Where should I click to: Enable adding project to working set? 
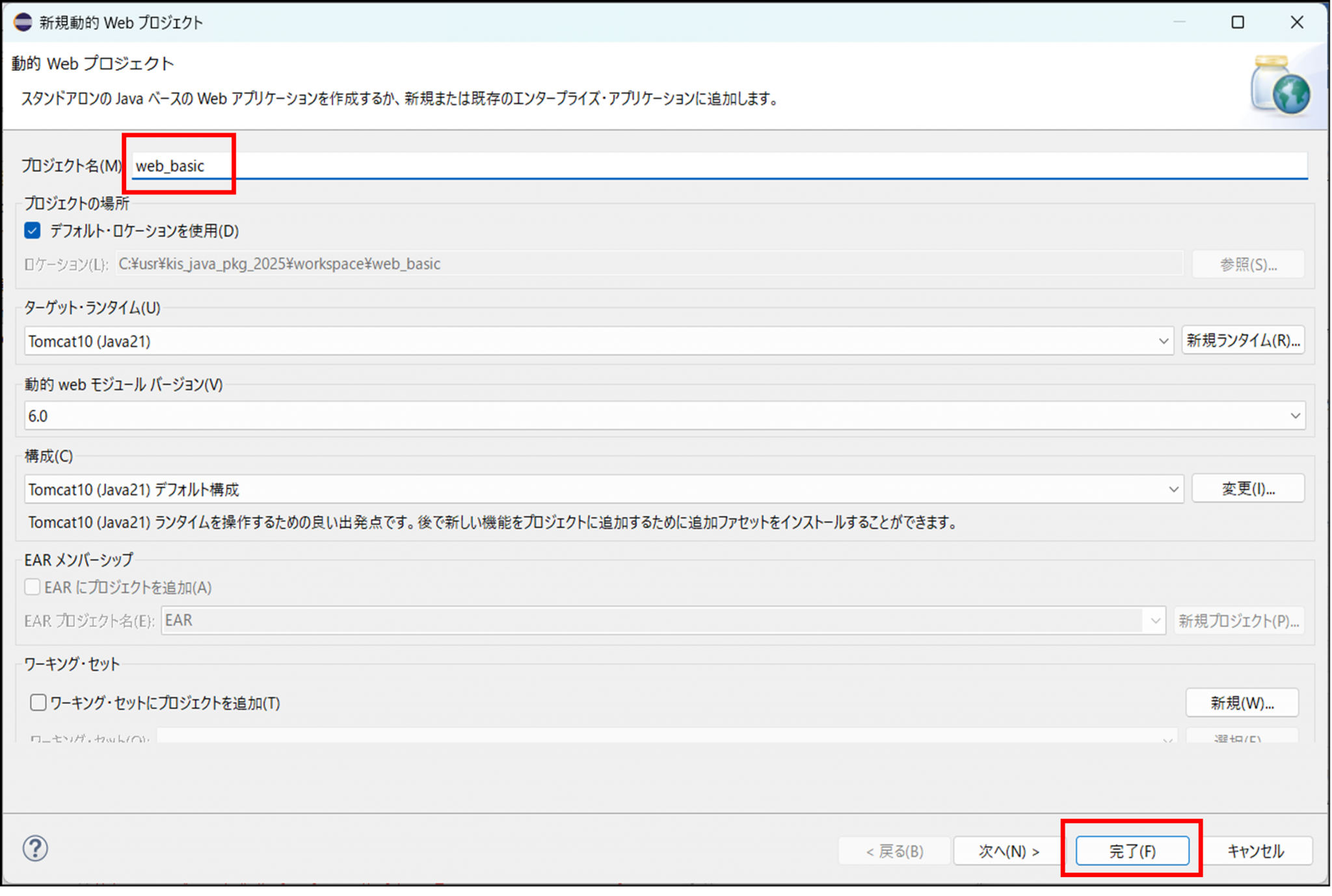pos(38,703)
